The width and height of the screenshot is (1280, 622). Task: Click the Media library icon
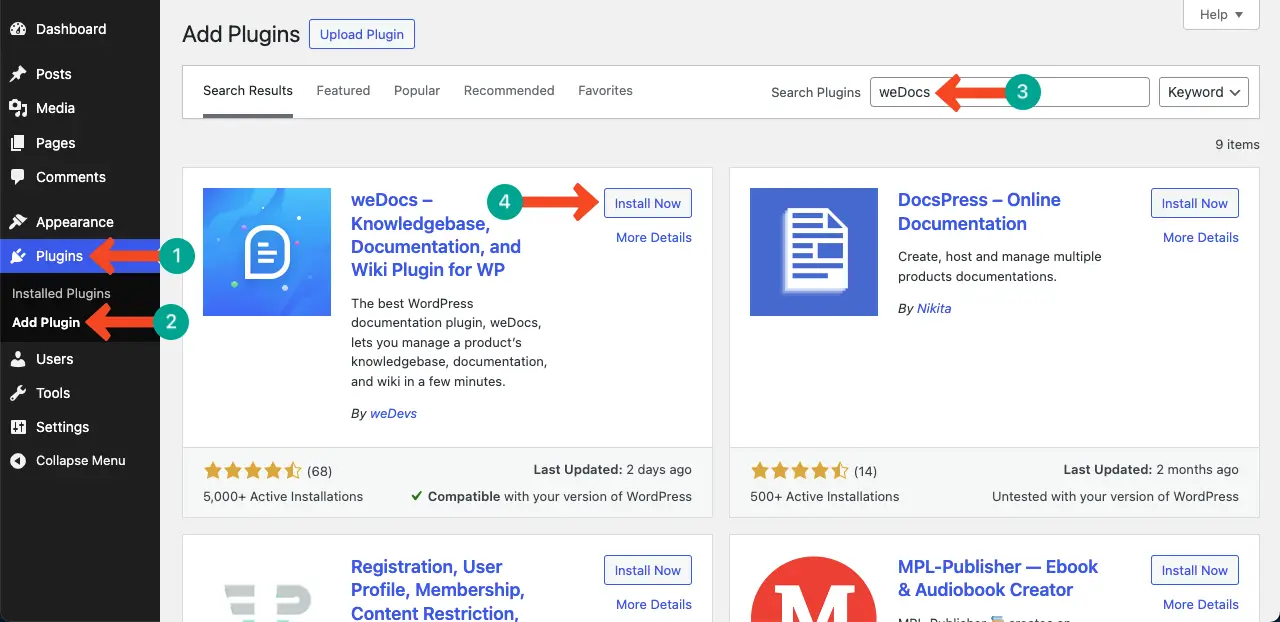click(x=18, y=108)
